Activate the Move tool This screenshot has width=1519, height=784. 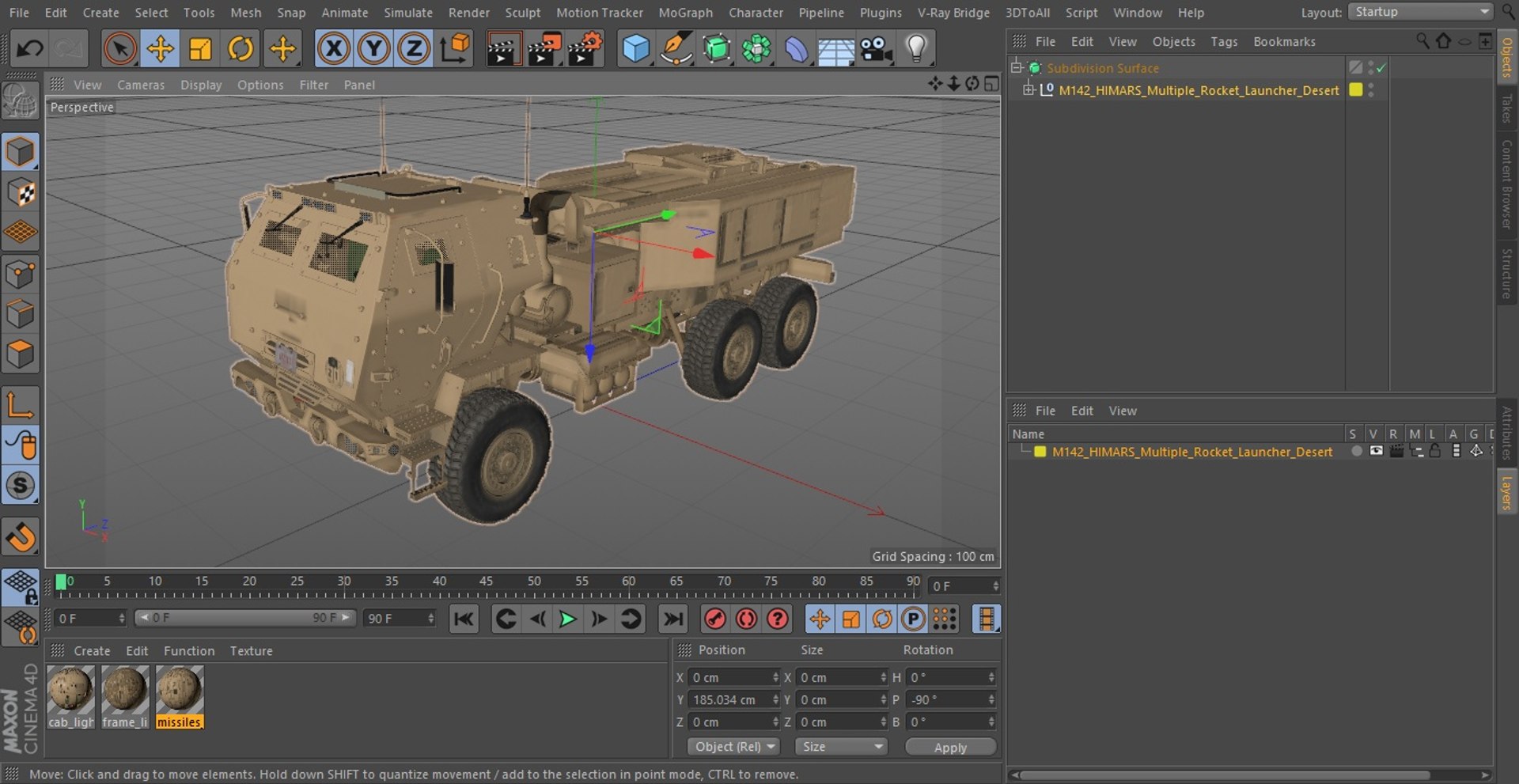[x=160, y=49]
